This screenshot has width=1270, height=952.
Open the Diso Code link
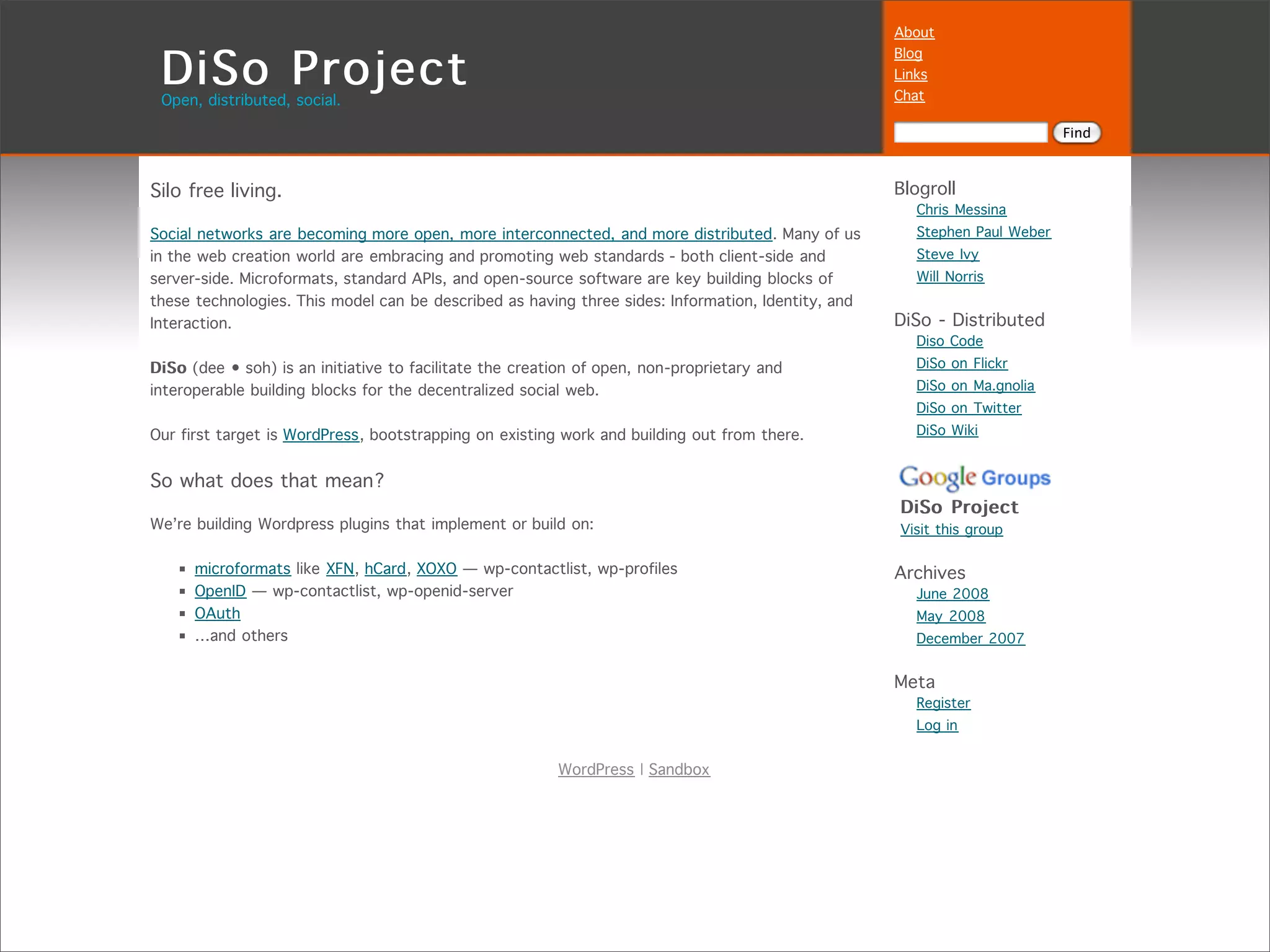tap(949, 341)
